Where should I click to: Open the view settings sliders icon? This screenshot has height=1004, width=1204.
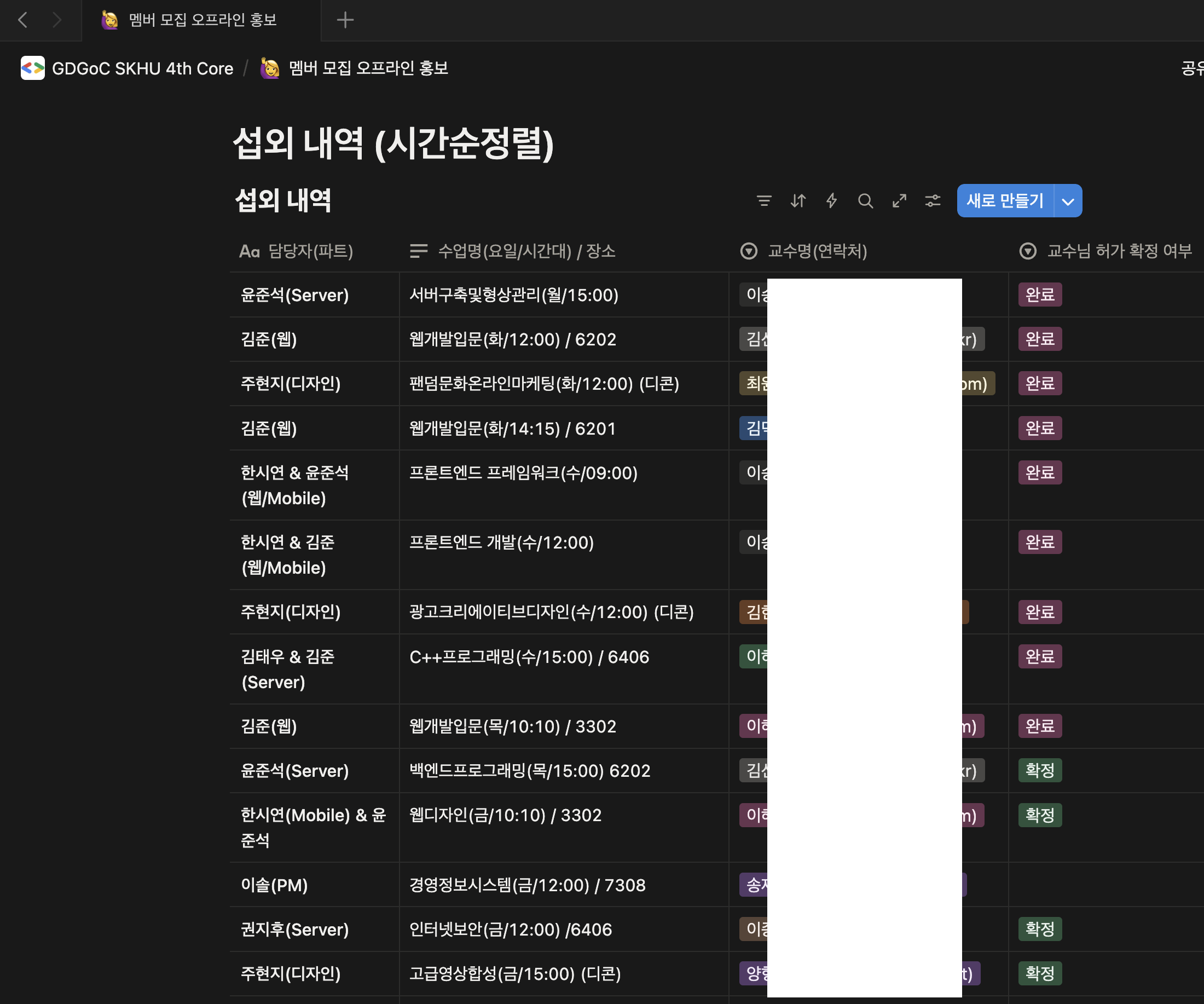(x=933, y=201)
